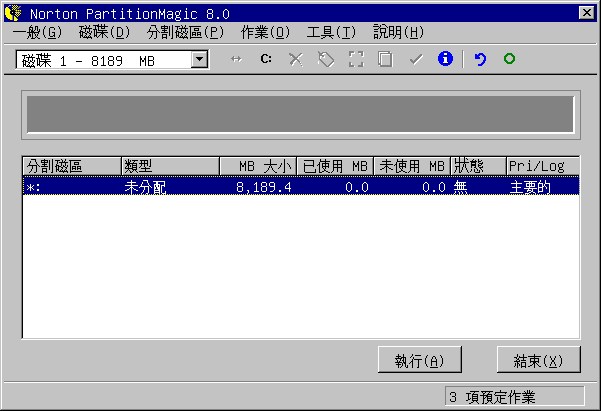Click the 3 項預定作業 status bar entry
Screen dimensions: 601x411
pyautogui.click(x=515, y=396)
